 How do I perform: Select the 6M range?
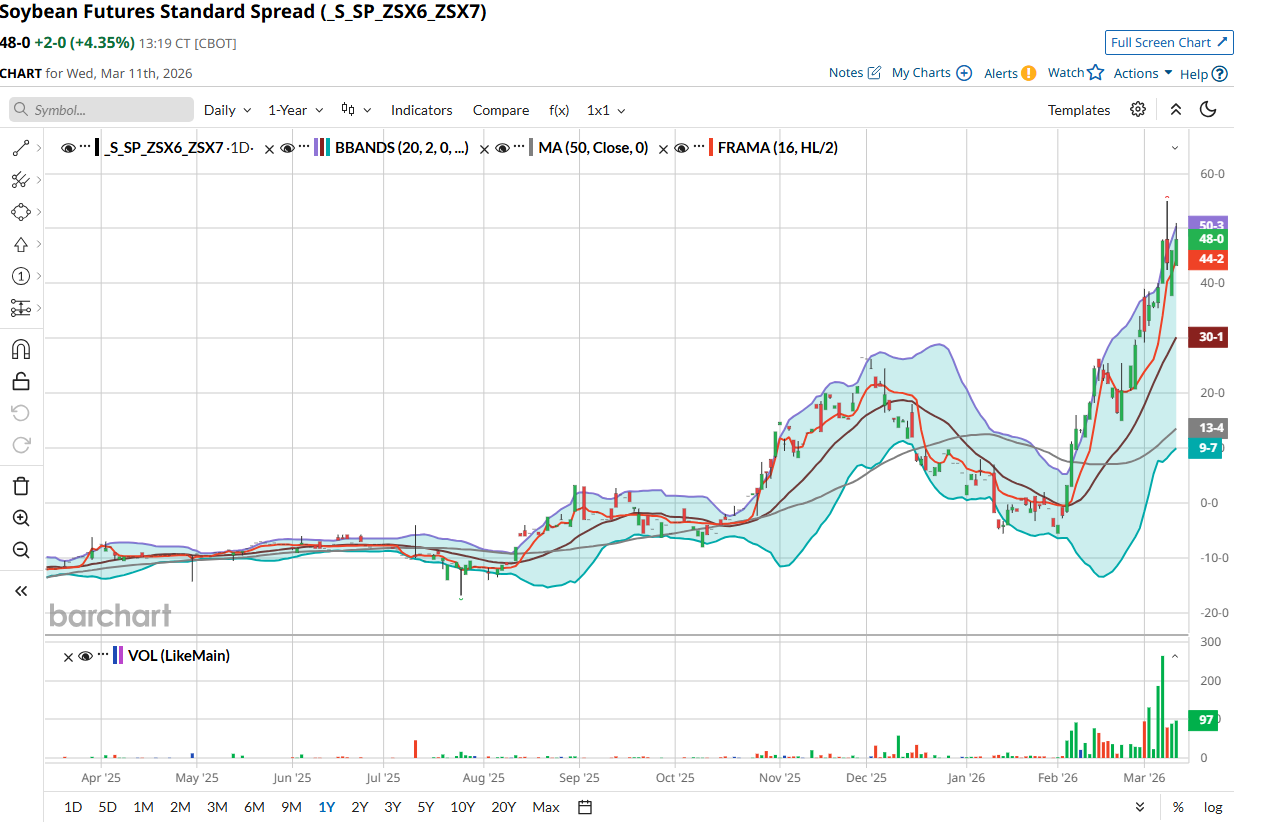tap(254, 807)
